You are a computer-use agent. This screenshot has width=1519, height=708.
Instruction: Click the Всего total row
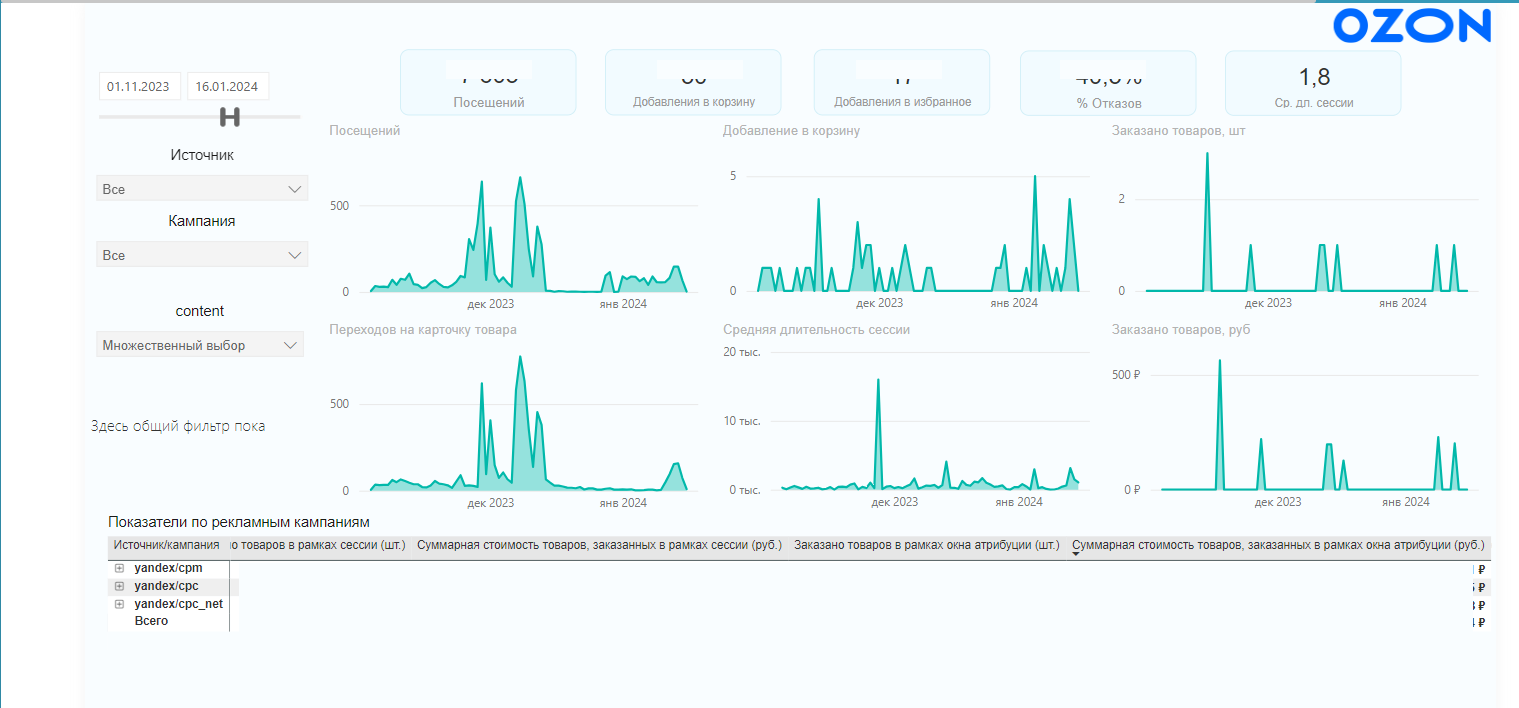pos(151,621)
